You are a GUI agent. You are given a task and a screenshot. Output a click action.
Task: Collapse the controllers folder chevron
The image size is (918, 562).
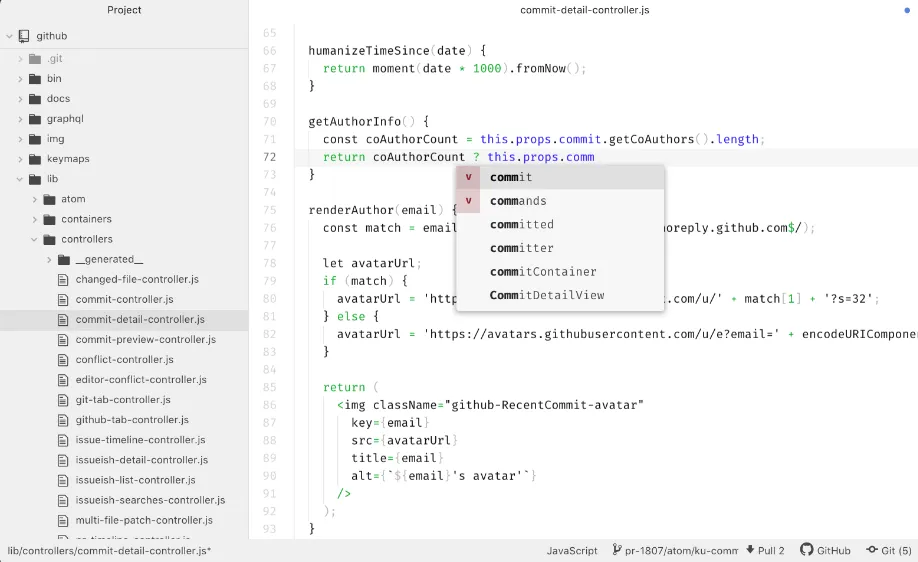coord(34,239)
